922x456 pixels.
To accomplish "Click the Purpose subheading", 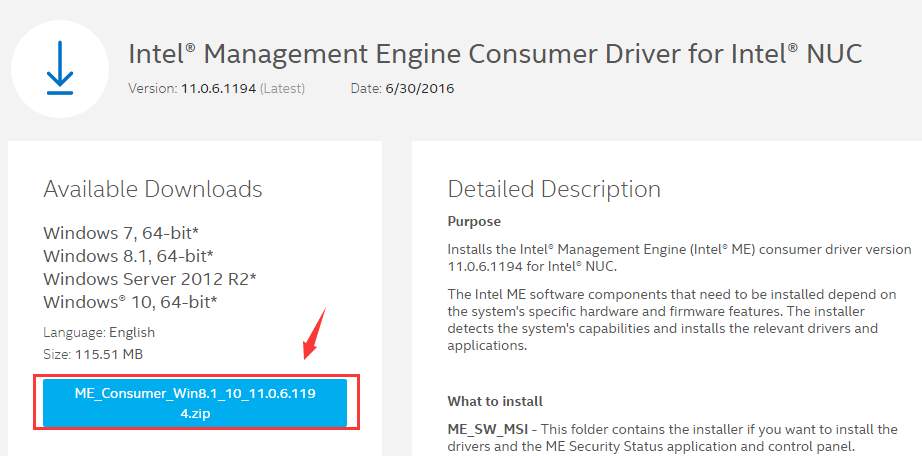I will [474, 221].
